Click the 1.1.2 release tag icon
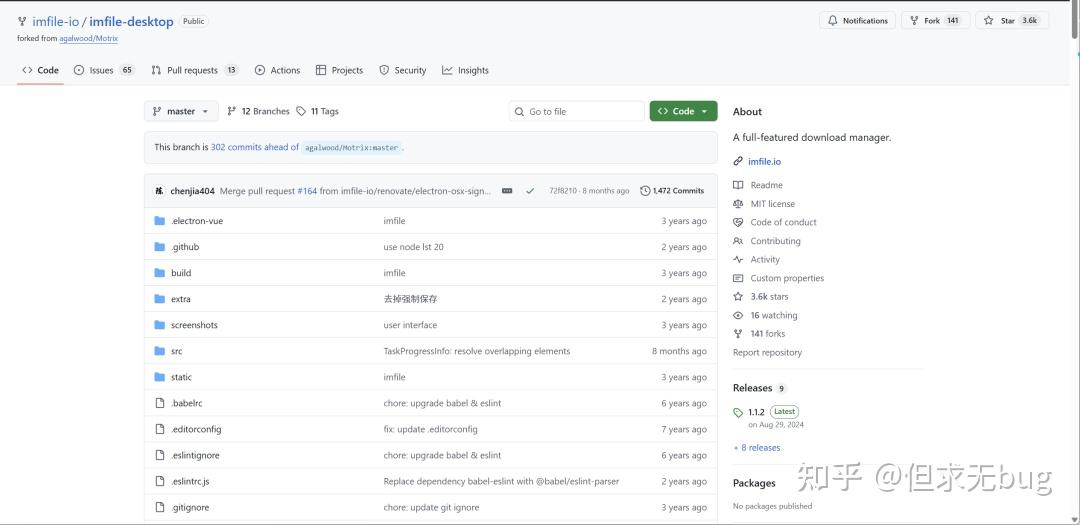 click(x=738, y=413)
